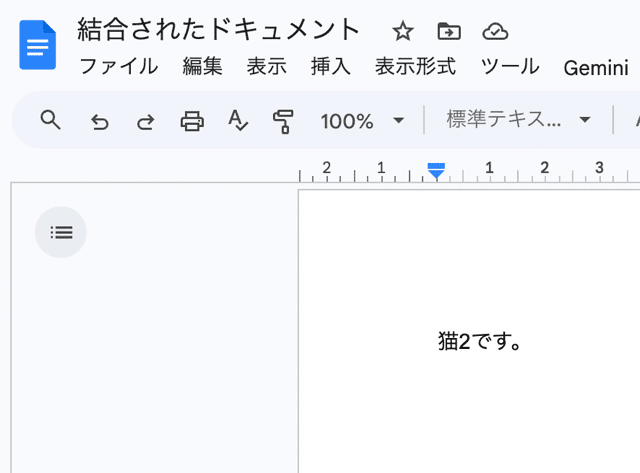Redo the last action
The height and width of the screenshot is (473, 640).
[145, 122]
